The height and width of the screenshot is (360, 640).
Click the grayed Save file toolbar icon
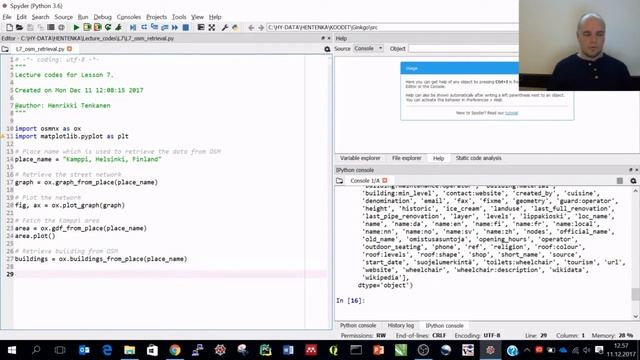30,27
